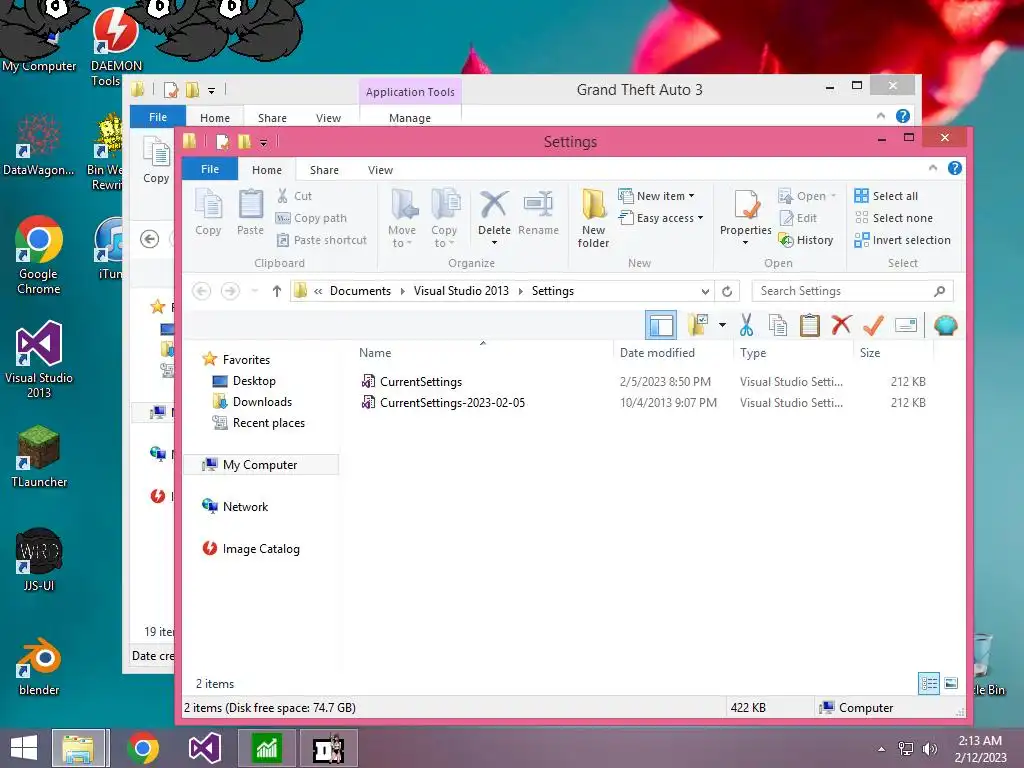Image resolution: width=1024 pixels, height=768 pixels.
Task: Open the Settings quick access toolbar dropdown
Action: [263, 142]
